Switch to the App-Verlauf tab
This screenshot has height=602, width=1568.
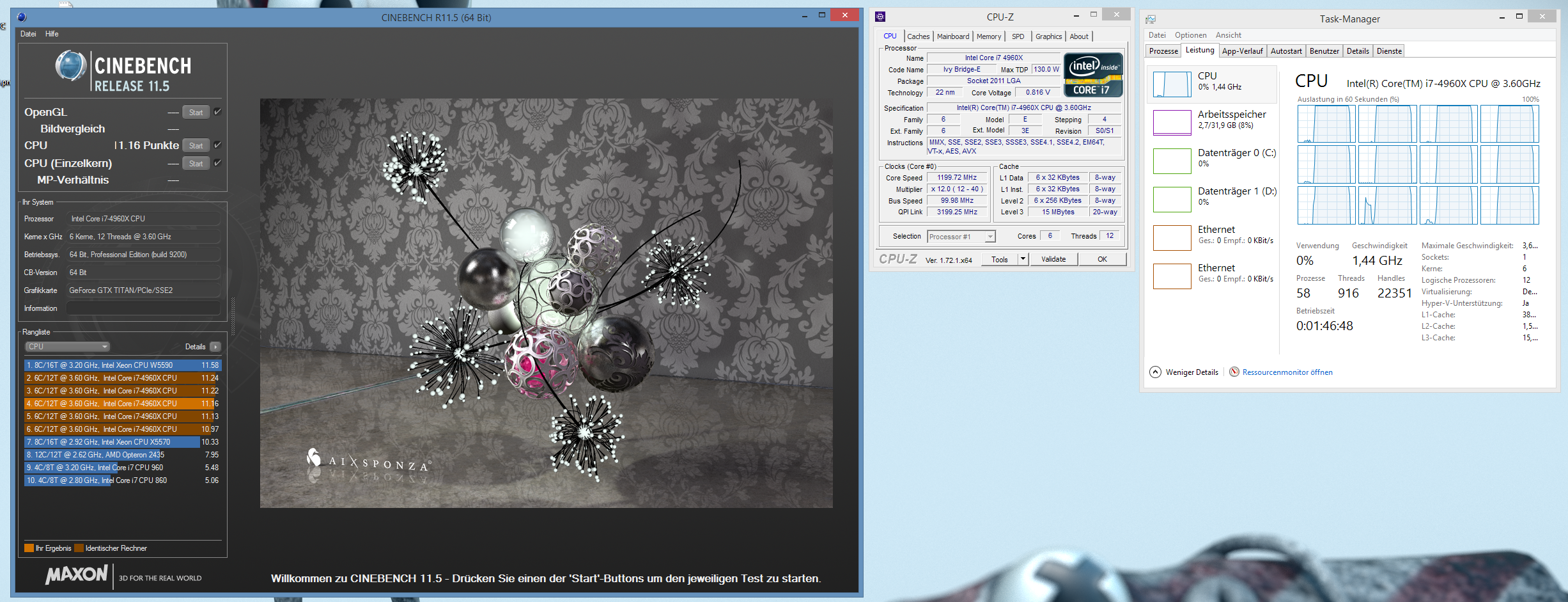point(1243,51)
